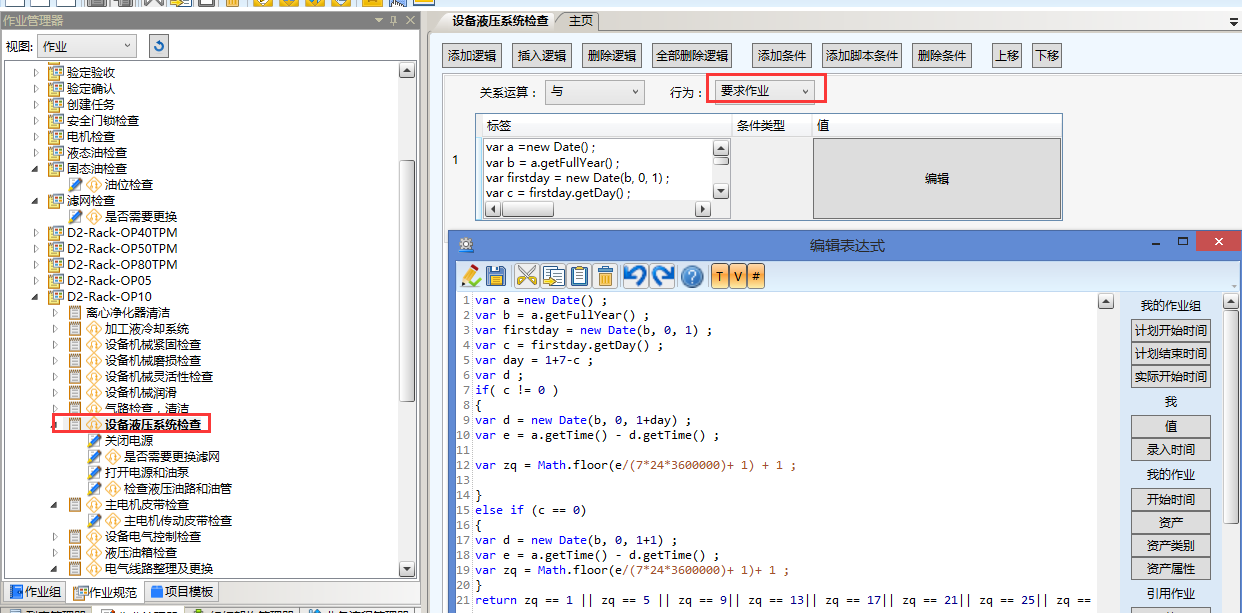The height and width of the screenshot is (613, 1242).
Task: Click the copy icon in the expression editor
Action: click(x=553, y=277)
